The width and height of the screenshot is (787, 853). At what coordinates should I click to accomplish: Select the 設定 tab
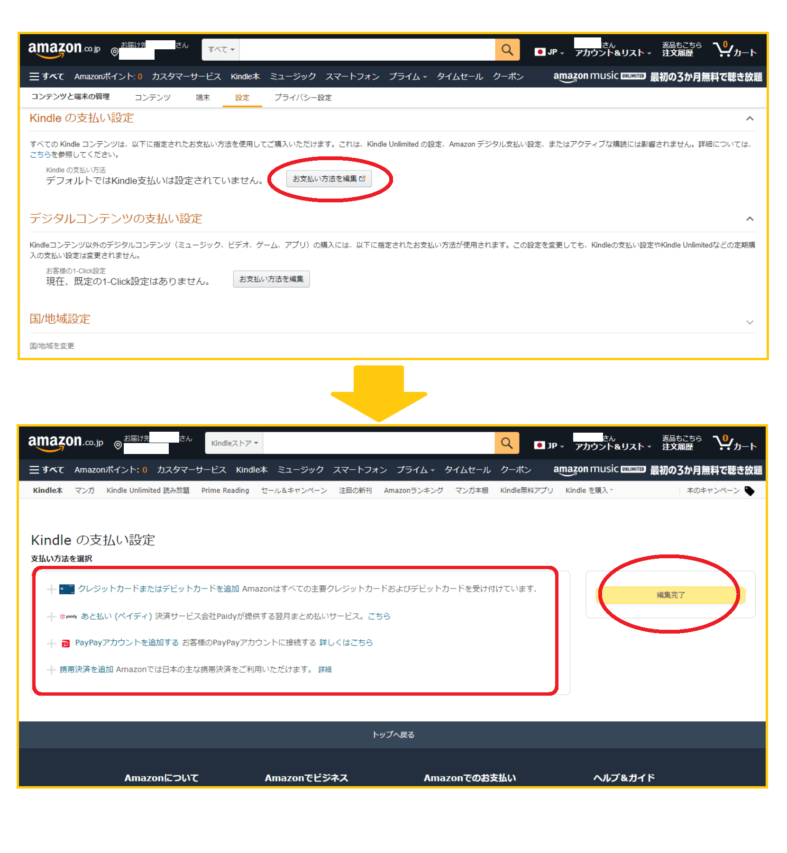click(242, 98)
